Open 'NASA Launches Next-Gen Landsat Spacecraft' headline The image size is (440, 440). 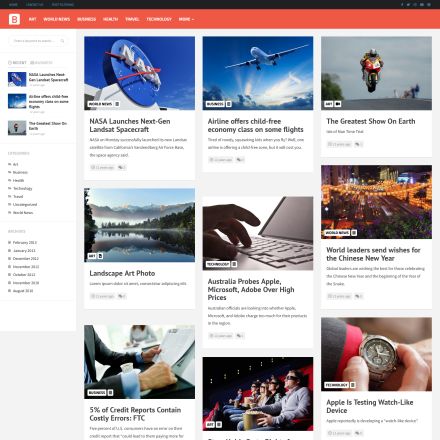(130, 125)
